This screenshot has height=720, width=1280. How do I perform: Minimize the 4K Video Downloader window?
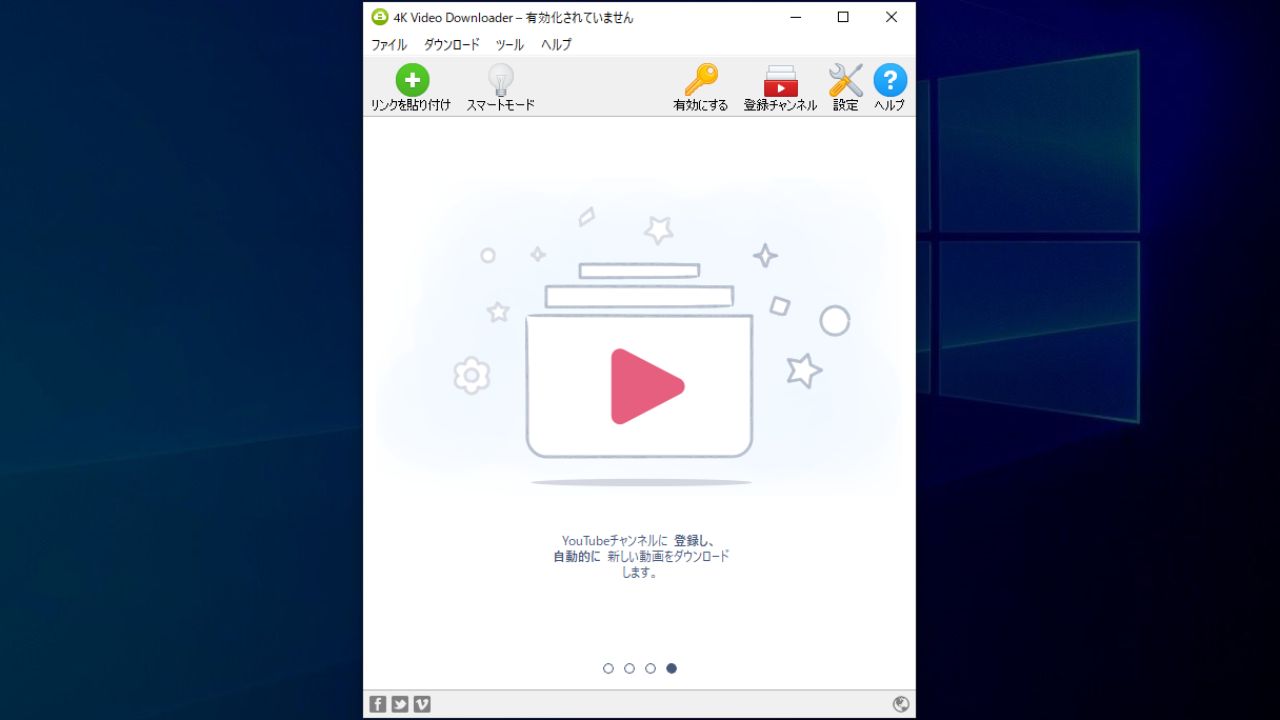pos(796,17)
